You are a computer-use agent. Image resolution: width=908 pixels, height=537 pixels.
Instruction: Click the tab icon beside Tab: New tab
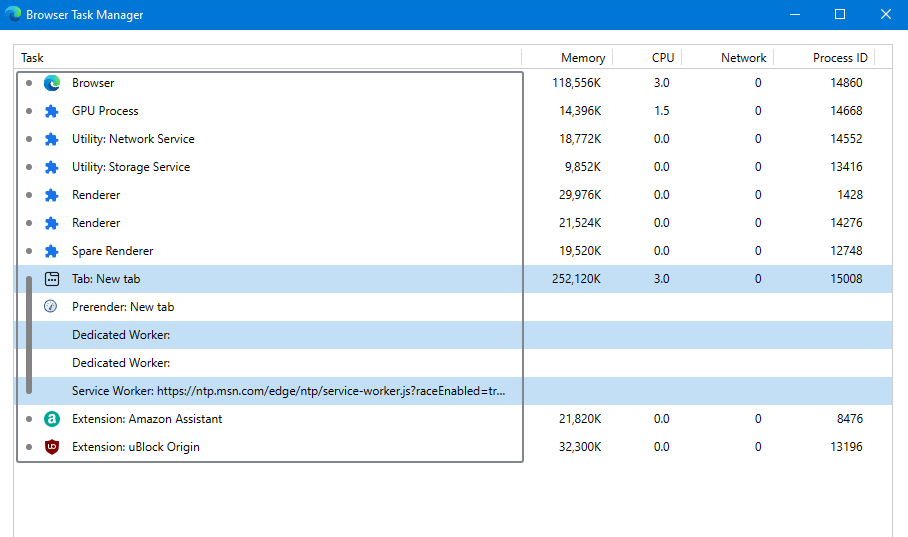[52, 279]
